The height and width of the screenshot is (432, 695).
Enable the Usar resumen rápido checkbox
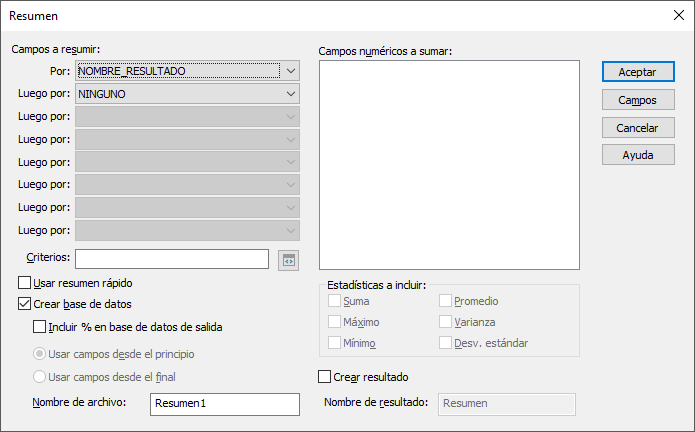tap(26, 283)
